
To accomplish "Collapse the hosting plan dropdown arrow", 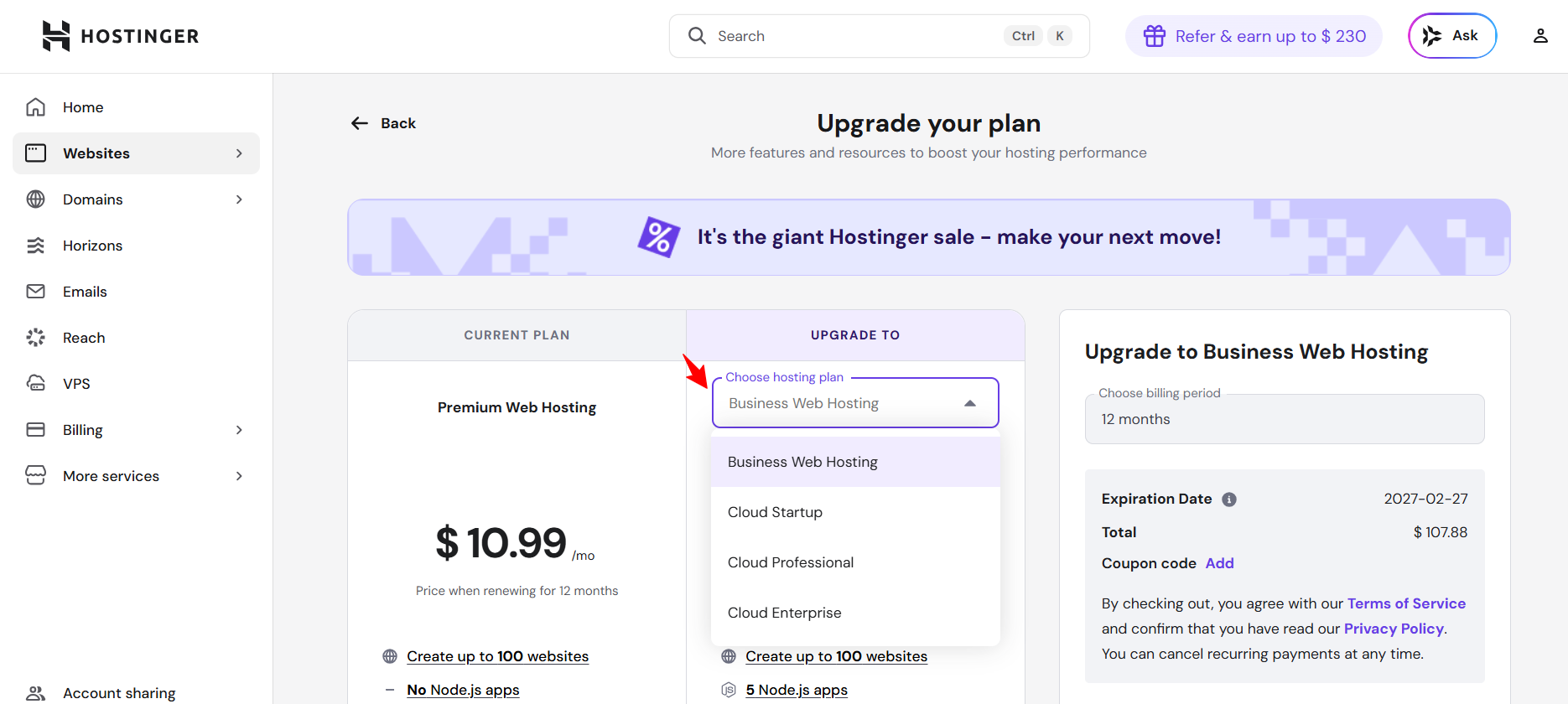I will point(970,403).
